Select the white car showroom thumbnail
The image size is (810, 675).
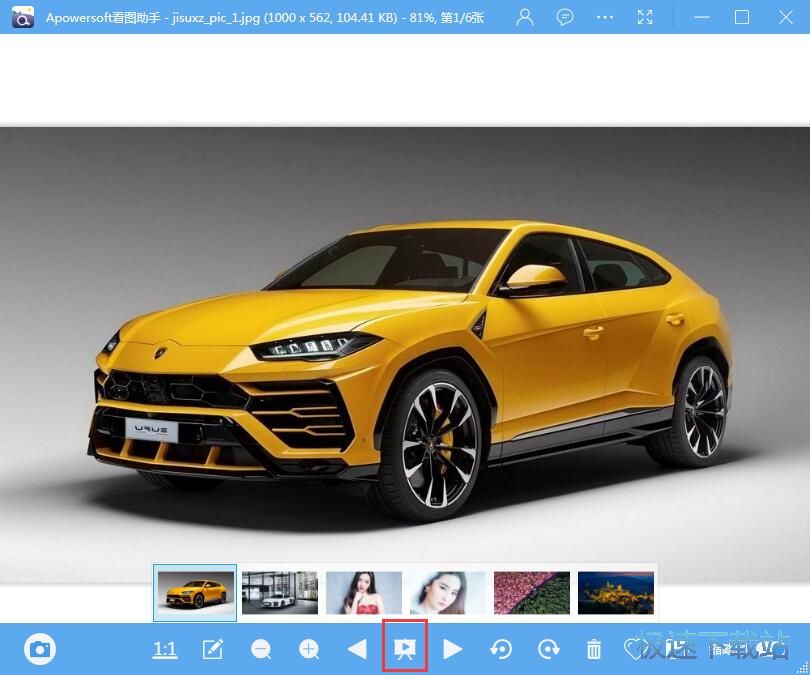[279, 592]
